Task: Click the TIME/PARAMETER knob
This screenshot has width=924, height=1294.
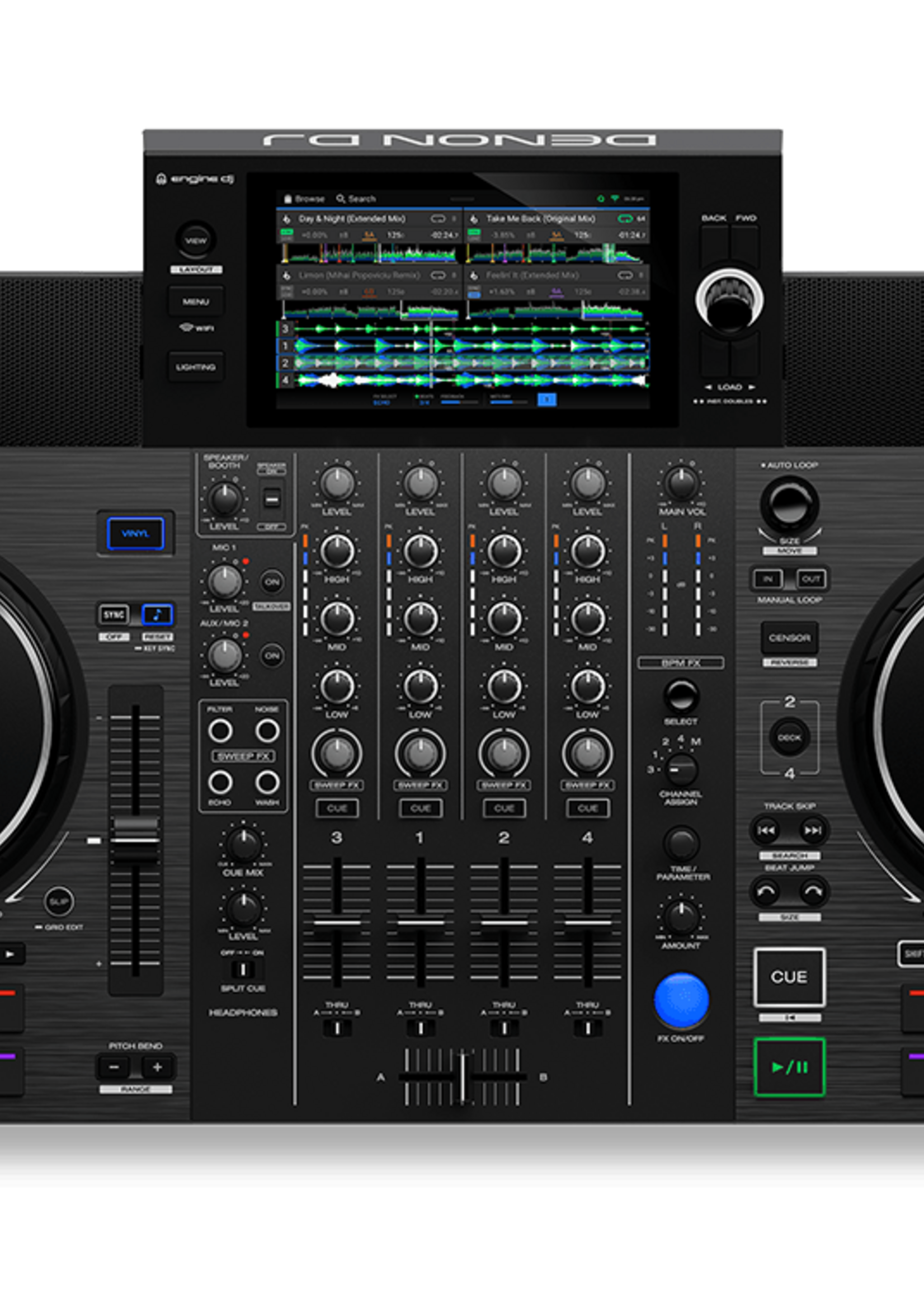Action: [x=681, y=843]
